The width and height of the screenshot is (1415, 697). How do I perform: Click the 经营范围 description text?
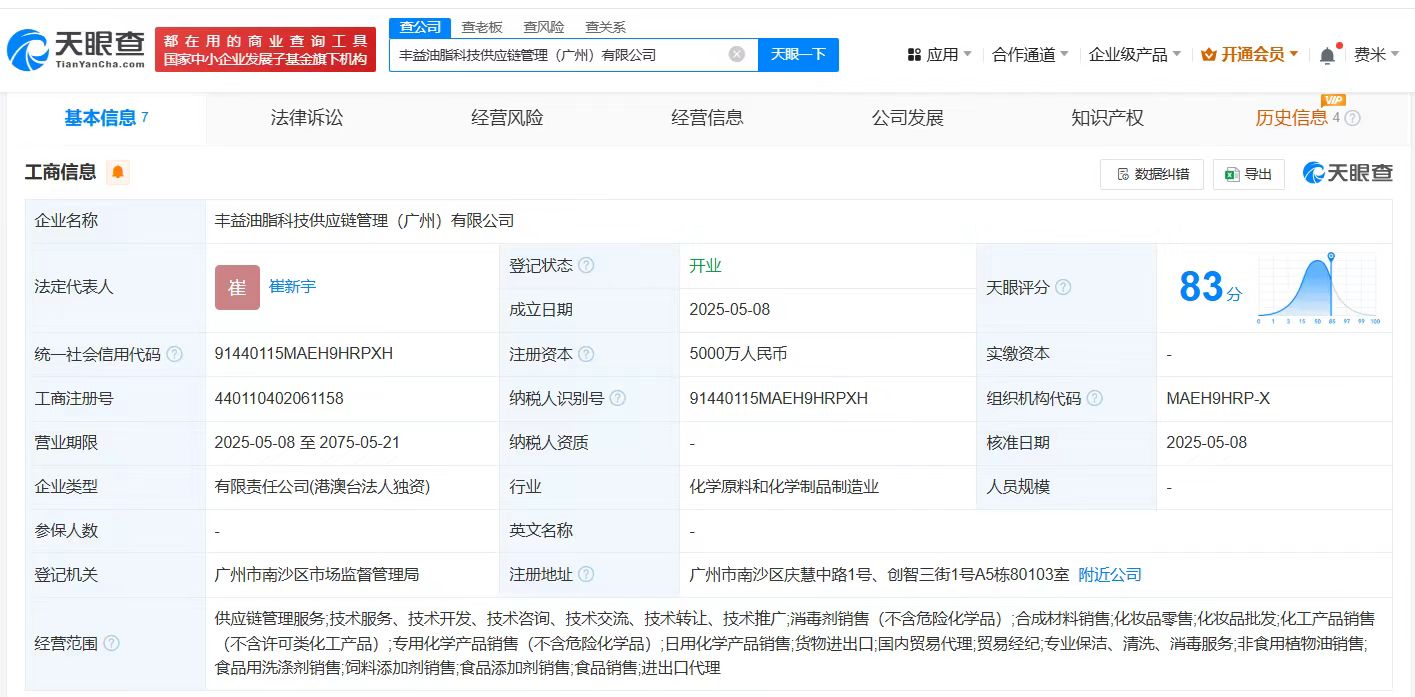[x=796, y=643]
